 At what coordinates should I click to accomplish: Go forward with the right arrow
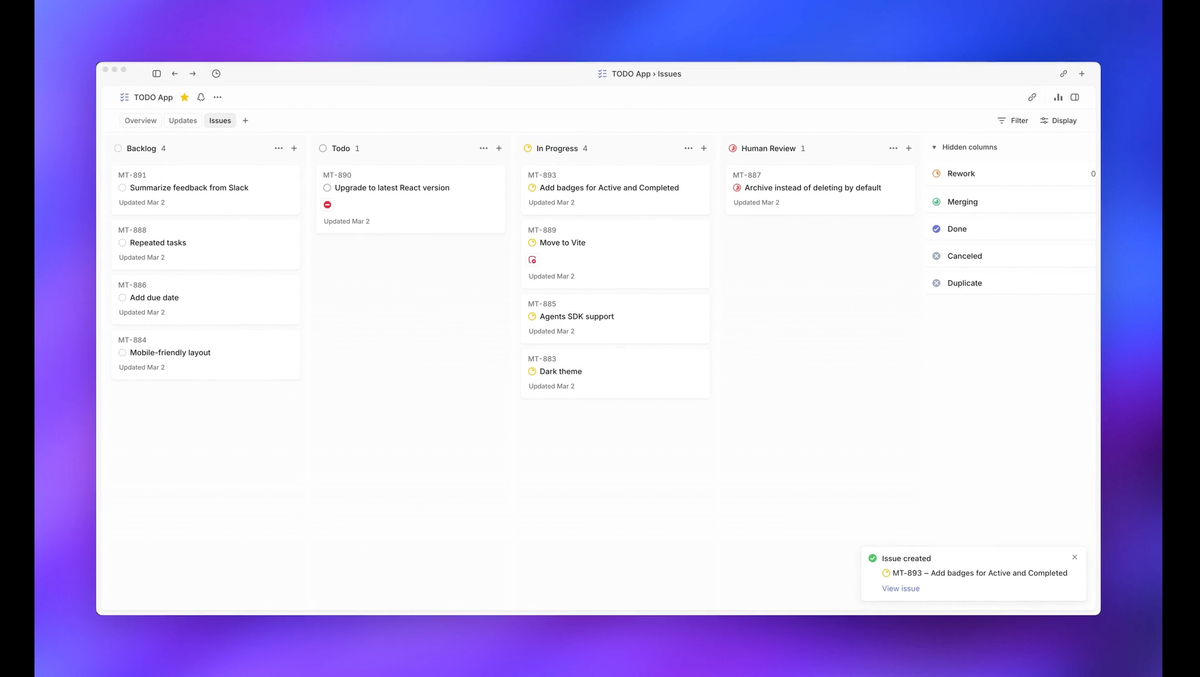(193, 73)
